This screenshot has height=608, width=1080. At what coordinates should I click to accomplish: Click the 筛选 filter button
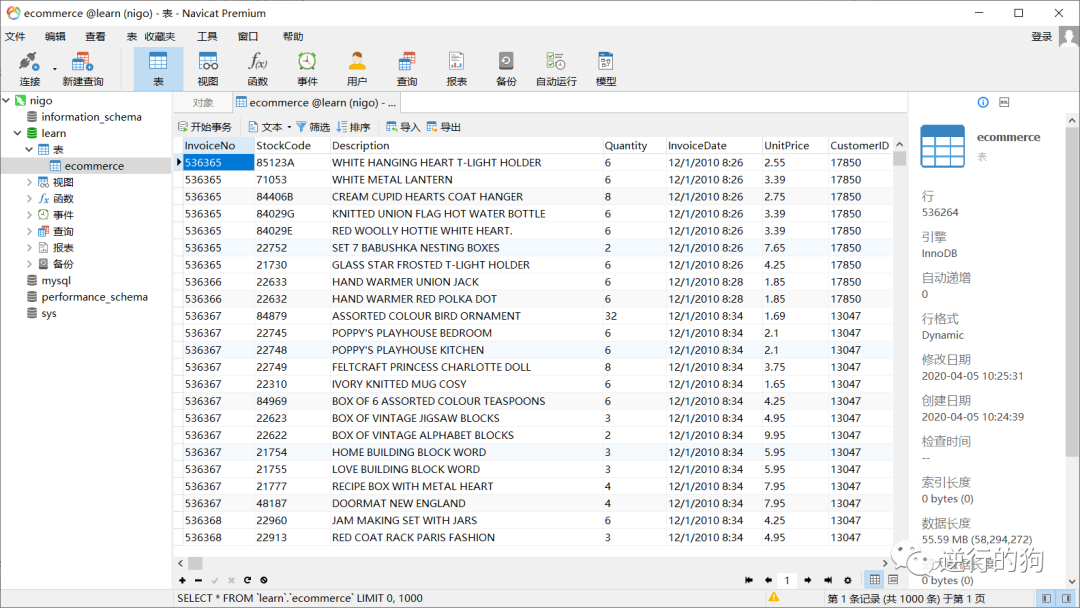pyautogui.click(x=313, y=127)
